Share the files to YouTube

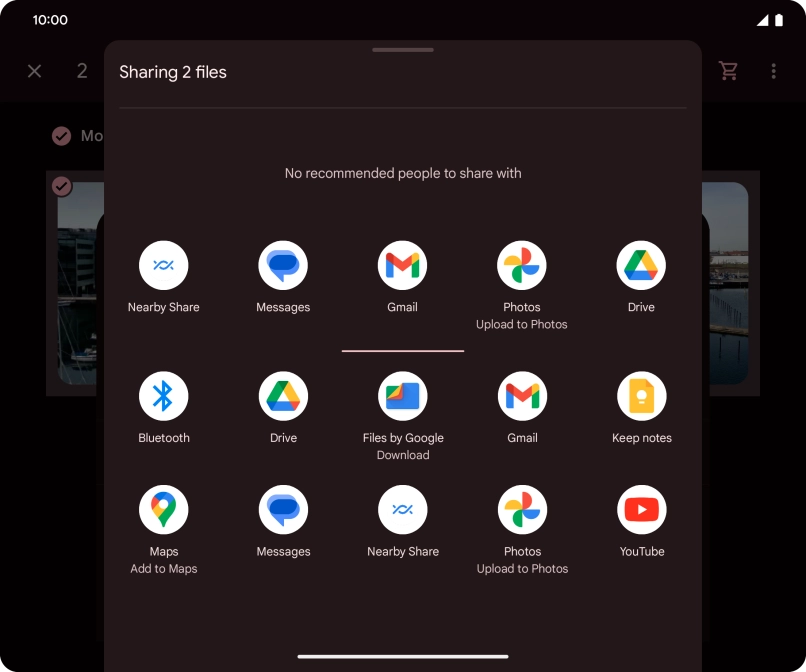point(641,511)
